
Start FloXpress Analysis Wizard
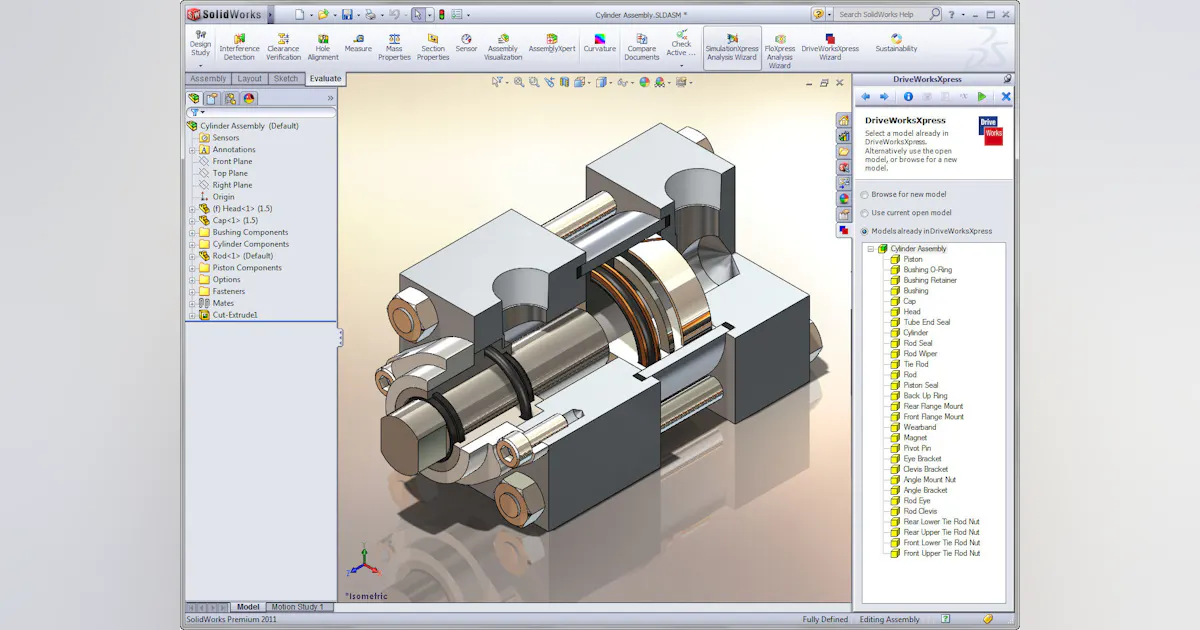(x=779, y=51)
